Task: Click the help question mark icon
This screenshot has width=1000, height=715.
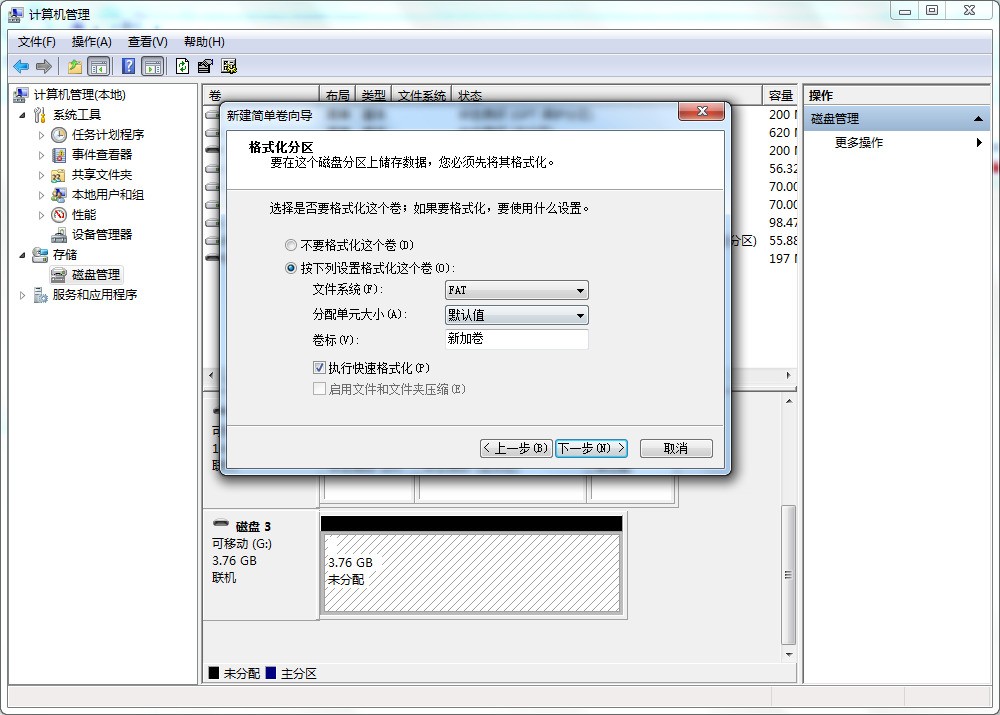Action: tap(128, 66)
